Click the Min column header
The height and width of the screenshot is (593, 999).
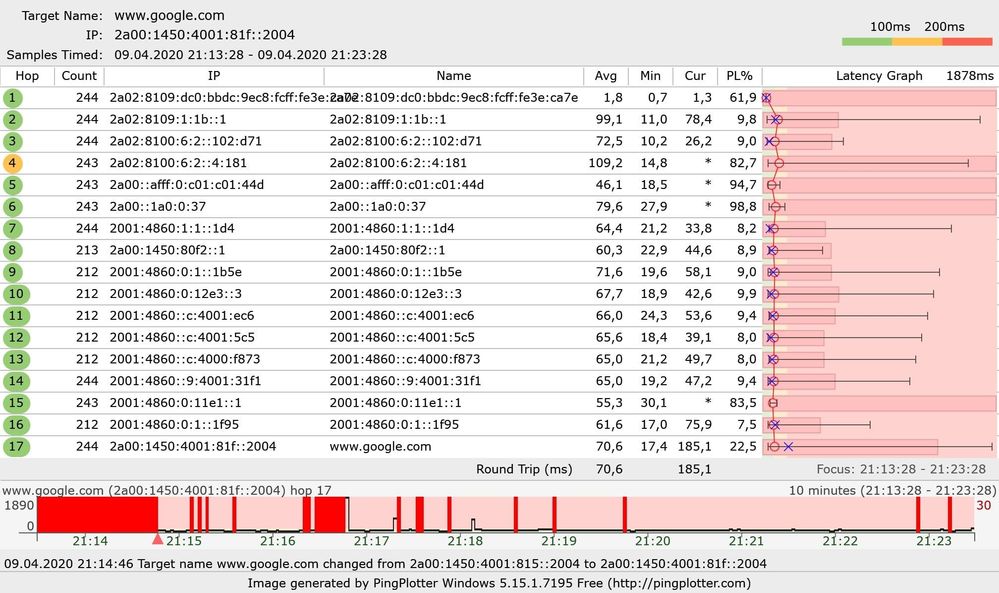[x=650, y=76]
